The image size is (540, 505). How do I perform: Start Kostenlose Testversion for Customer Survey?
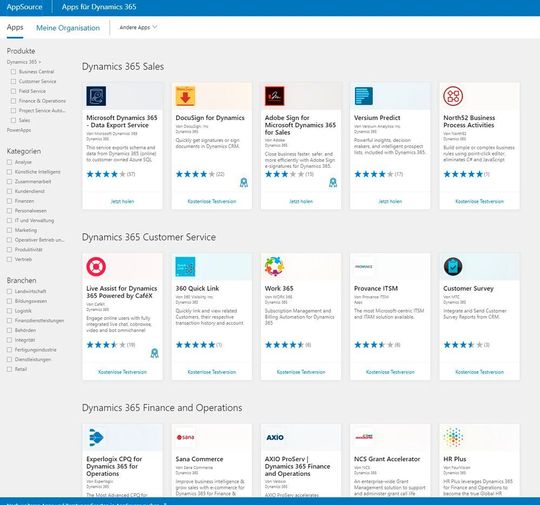coord(479,372)
